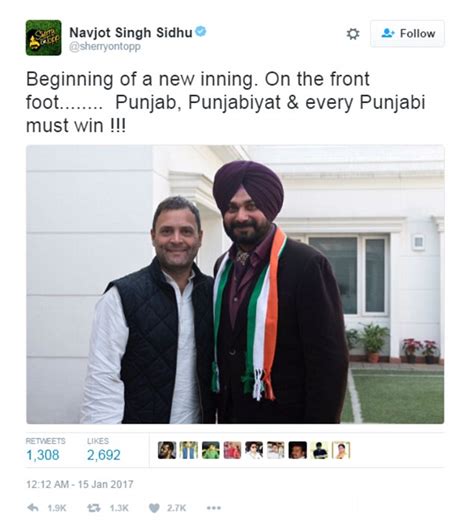
Task: Click the 2.7K like count
Action: point(176,508)
